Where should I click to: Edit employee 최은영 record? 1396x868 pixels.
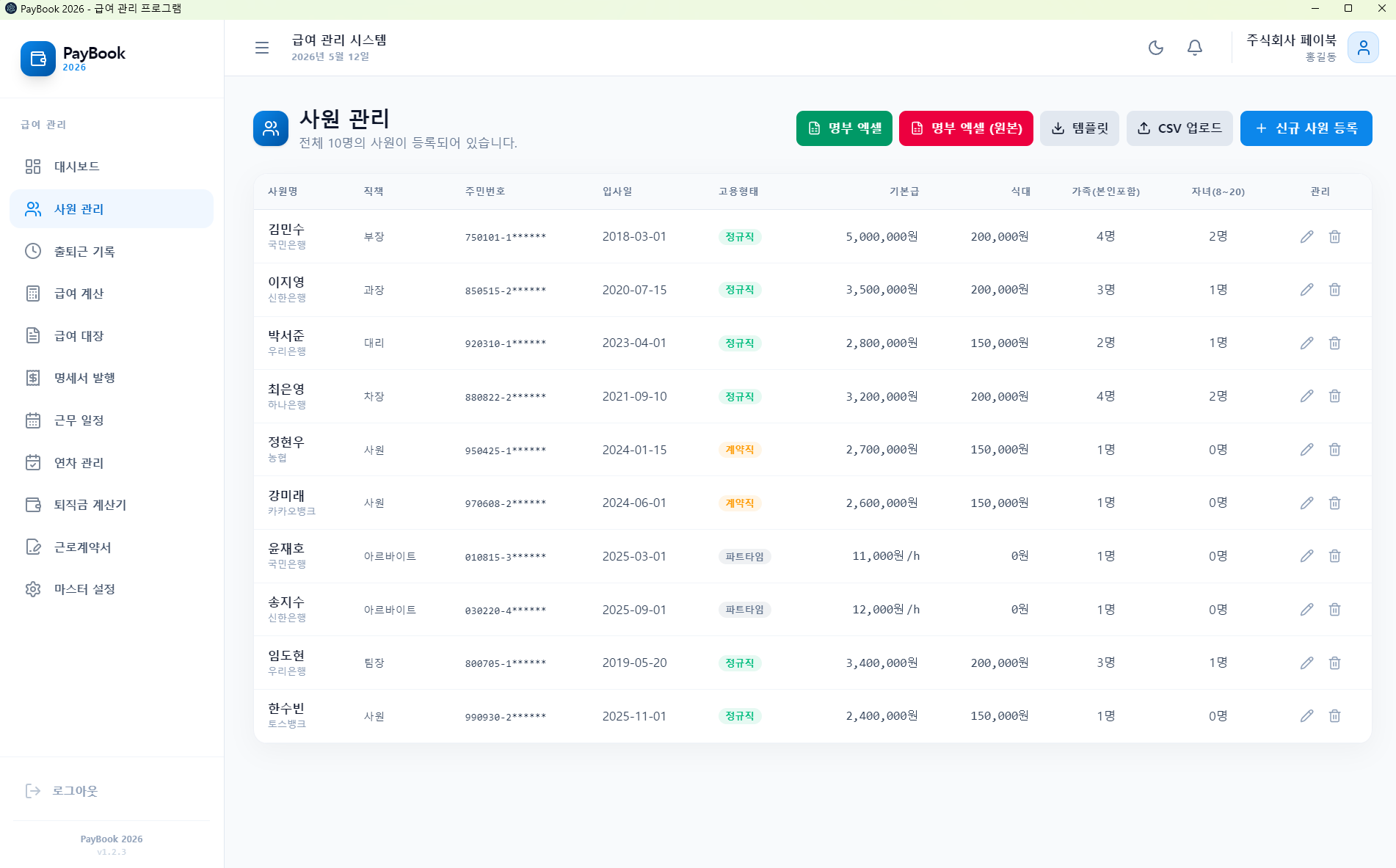point(1307,396)
